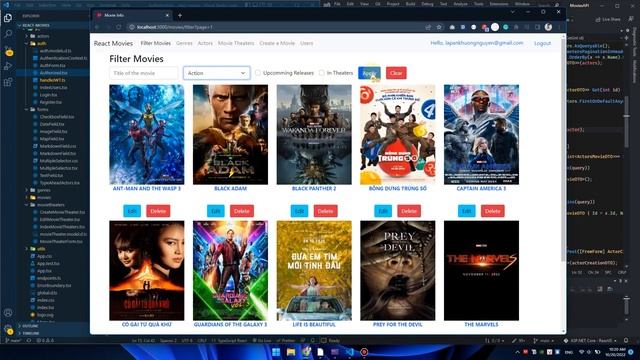The height and width of the screenshot is (360, 640).
Task: Open Visual Studio from the taskbar
Action: click(335, 352)
